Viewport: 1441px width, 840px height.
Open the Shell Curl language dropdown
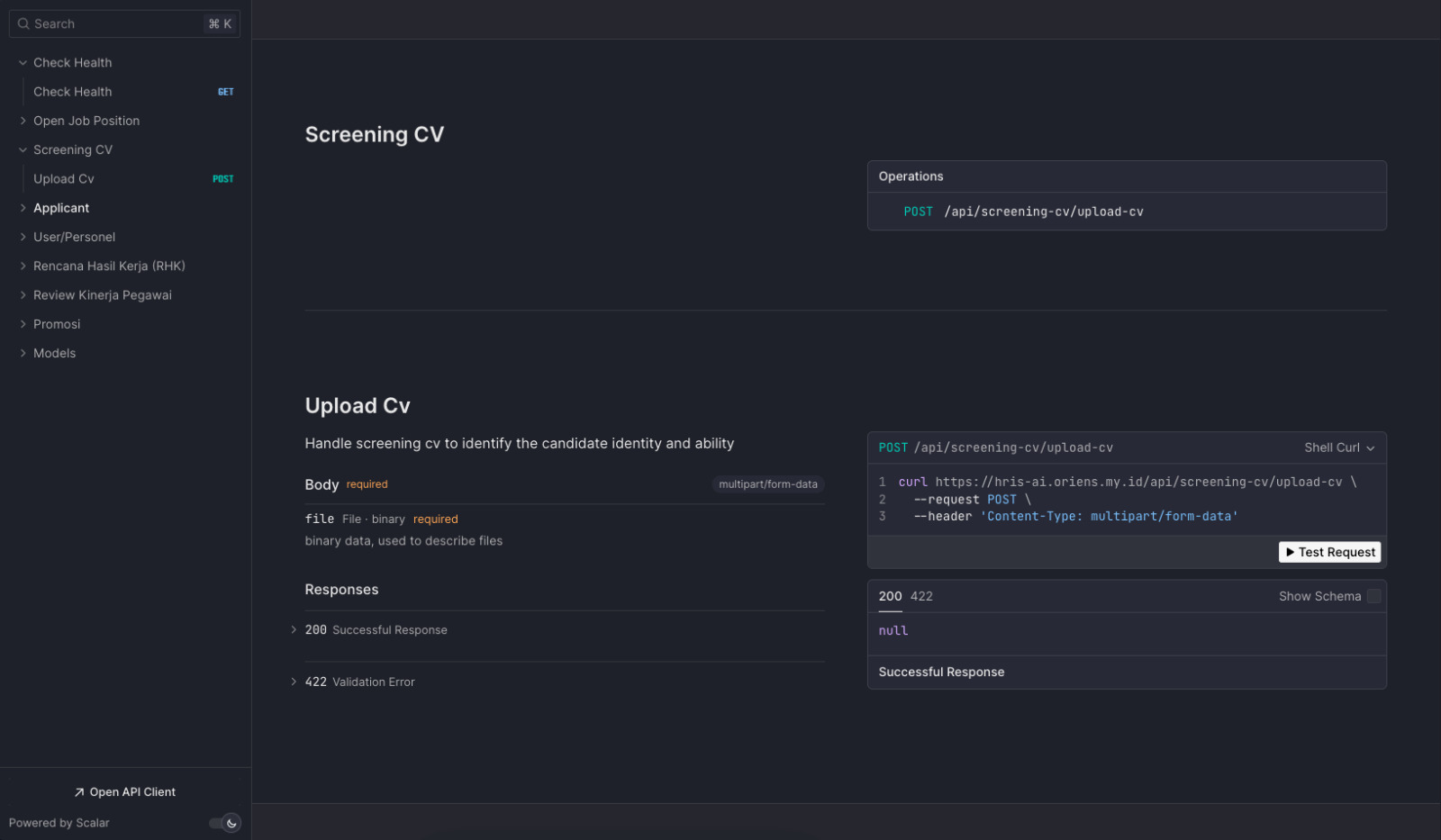(x=1338, y=447)
